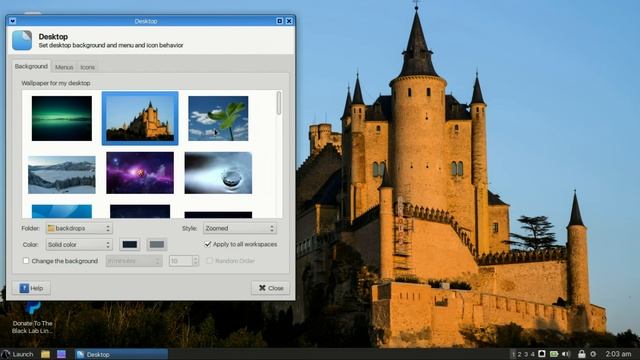Switch to the Icons tab
640x360 pixels.
click(x=87, y=67)
